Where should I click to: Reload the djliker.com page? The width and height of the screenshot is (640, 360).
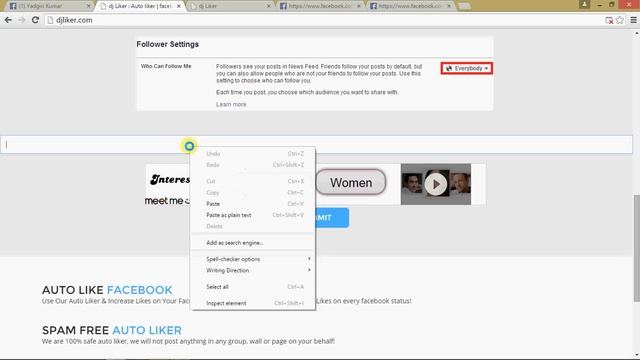point(35,20)
